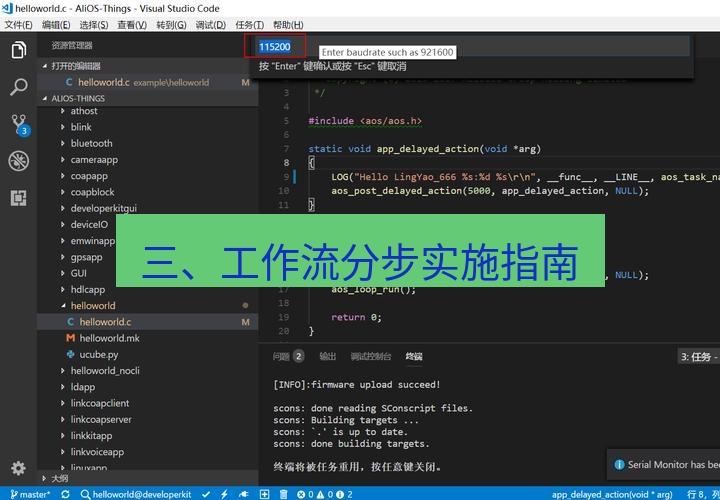Viewport: 720px width, 500px height.
Task: Click the create project plus icon in status bar
Action: [x=264, y=494]
